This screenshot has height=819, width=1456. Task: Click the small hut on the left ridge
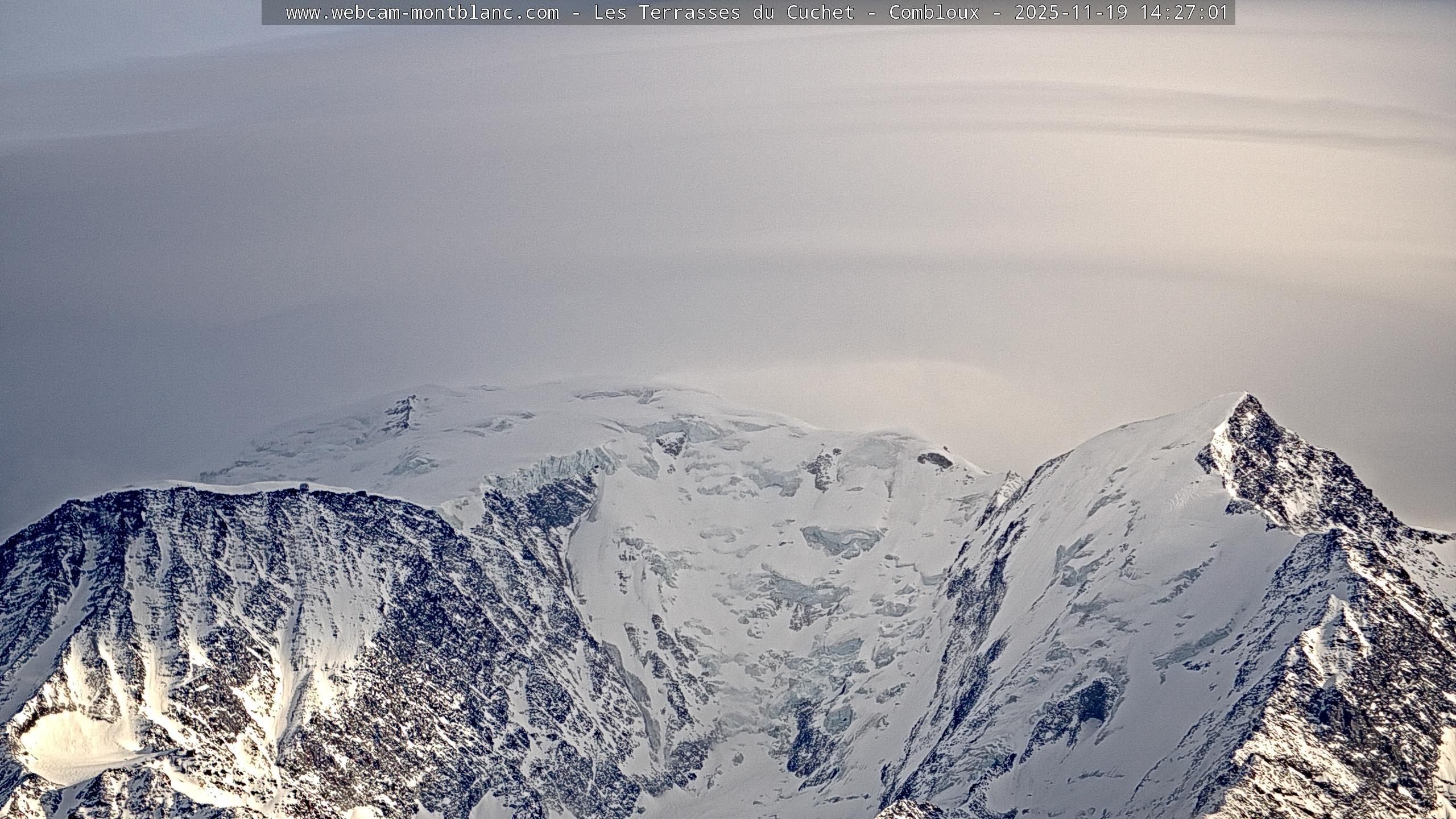[305, 487]
